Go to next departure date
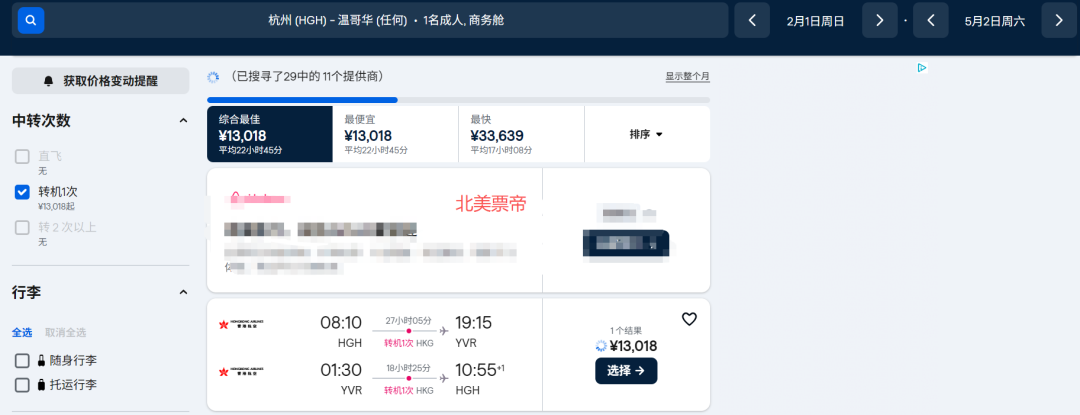The width and height of the screenshot is (1080, 415). point(879,20)
